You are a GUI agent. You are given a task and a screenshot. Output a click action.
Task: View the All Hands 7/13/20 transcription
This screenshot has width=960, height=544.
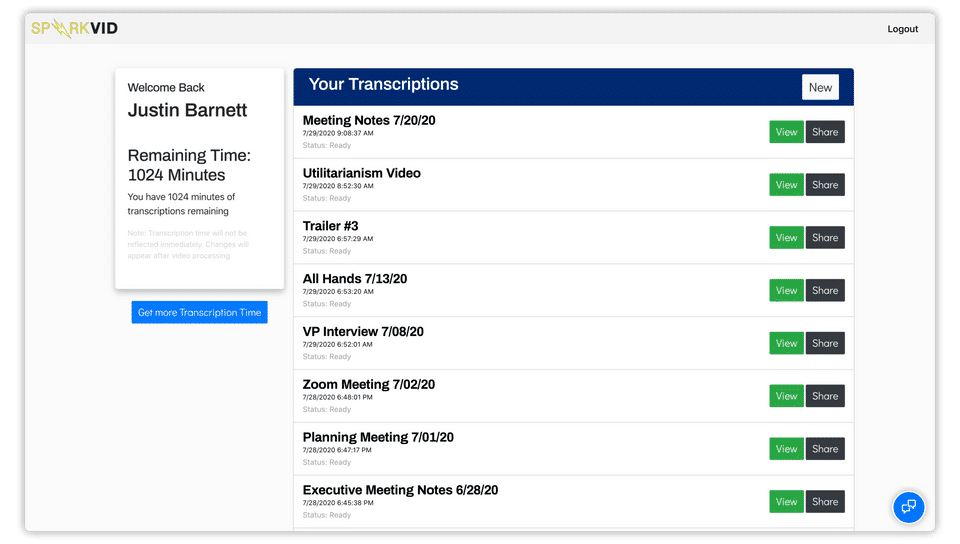(786, 290)
